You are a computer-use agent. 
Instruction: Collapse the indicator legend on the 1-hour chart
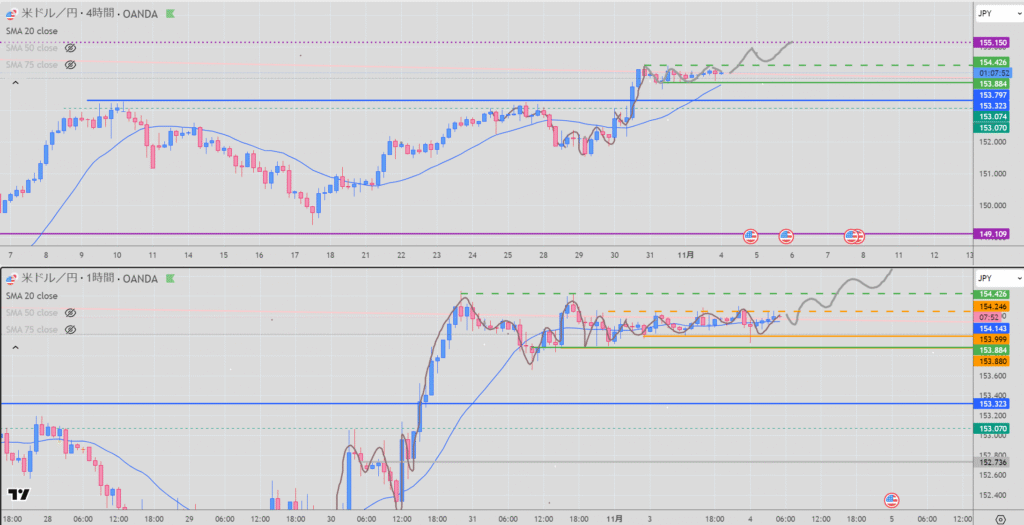tap(15, 346)
